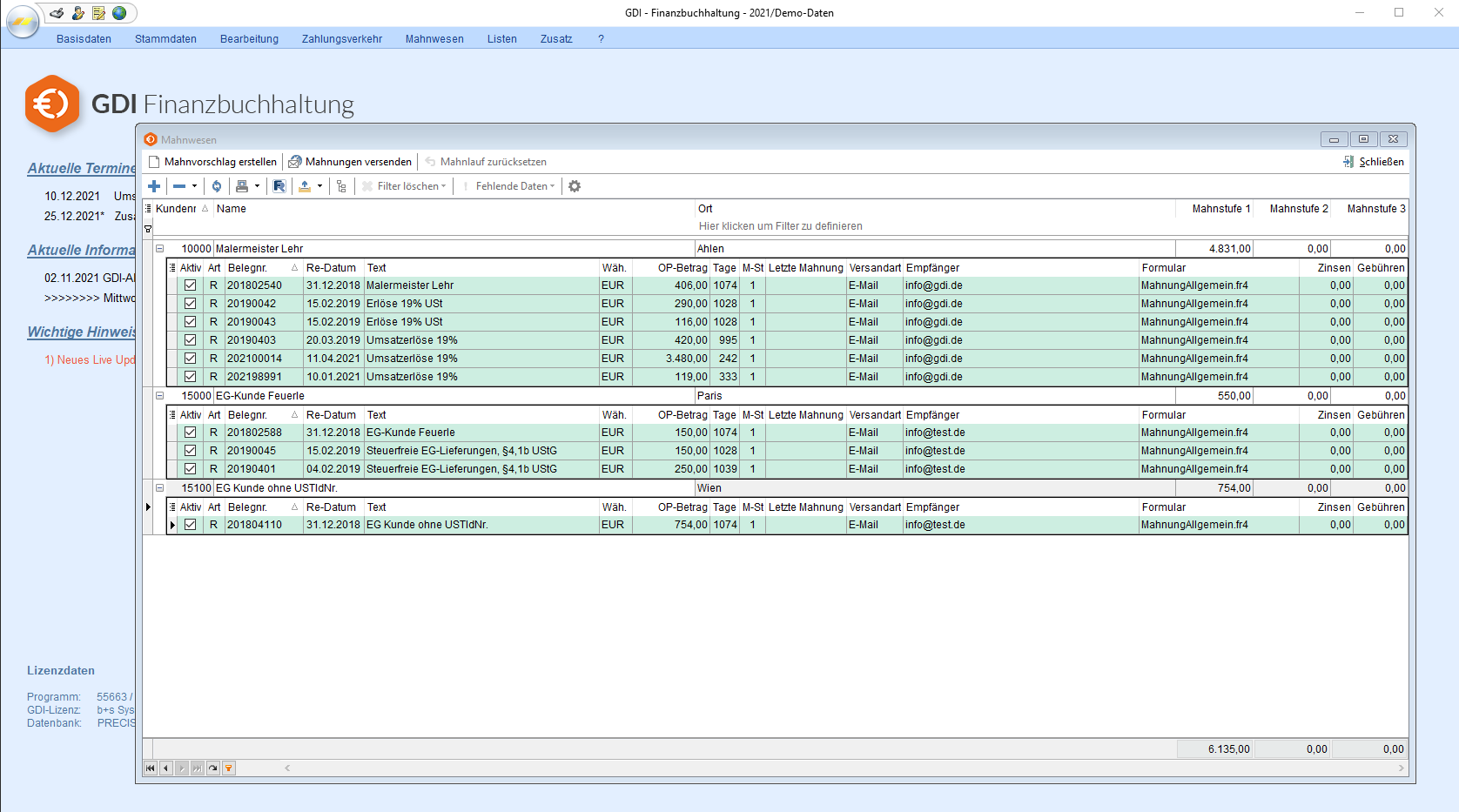Jump to first record with navigator icon
The width and height of the screenshot is (1459, 812).
click(x=151, y=768)
